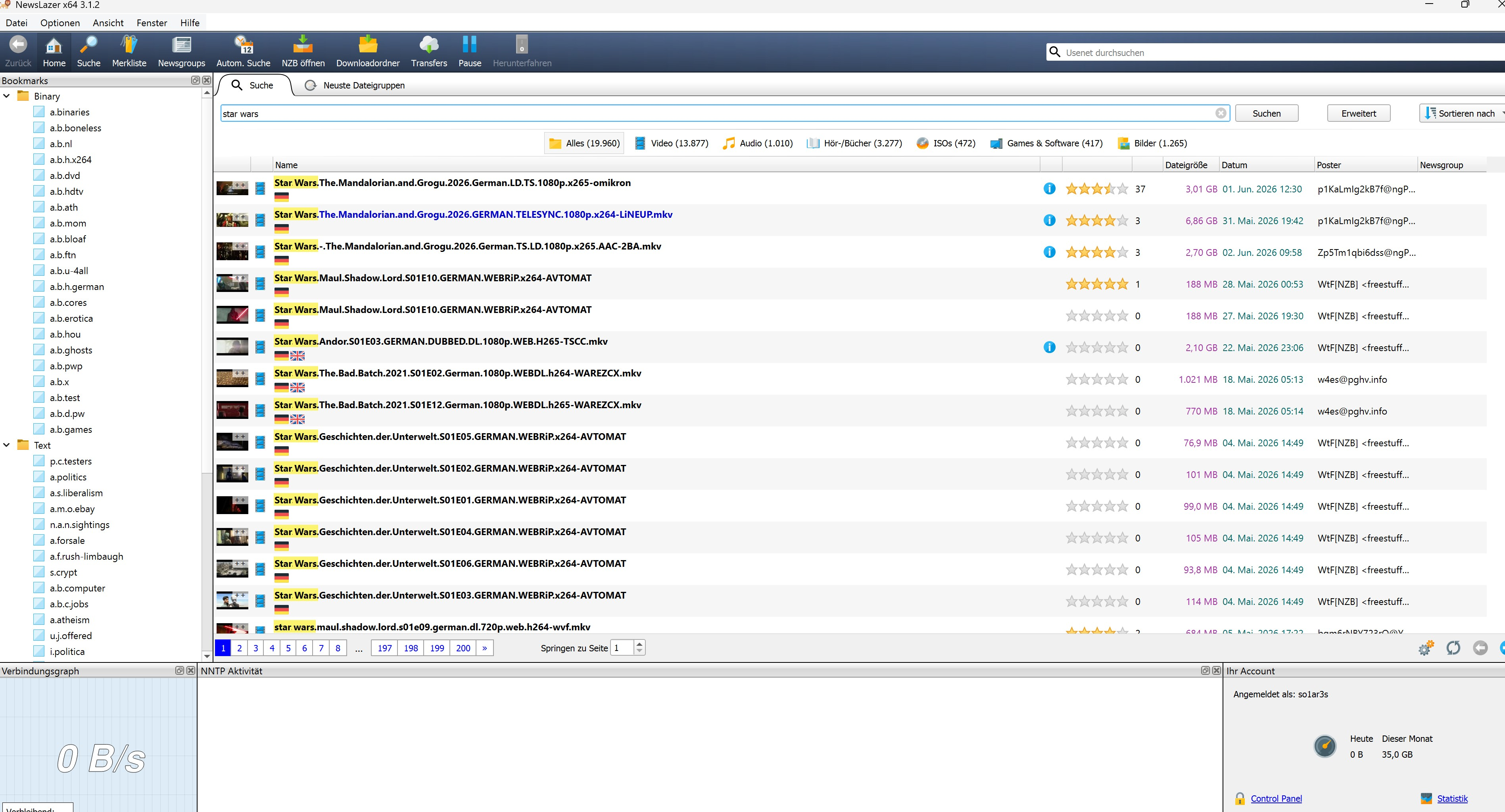Viewport: 1505px width, 812px height.
Task: Select the a.b.hdtv bookmark
Action: 66,191
